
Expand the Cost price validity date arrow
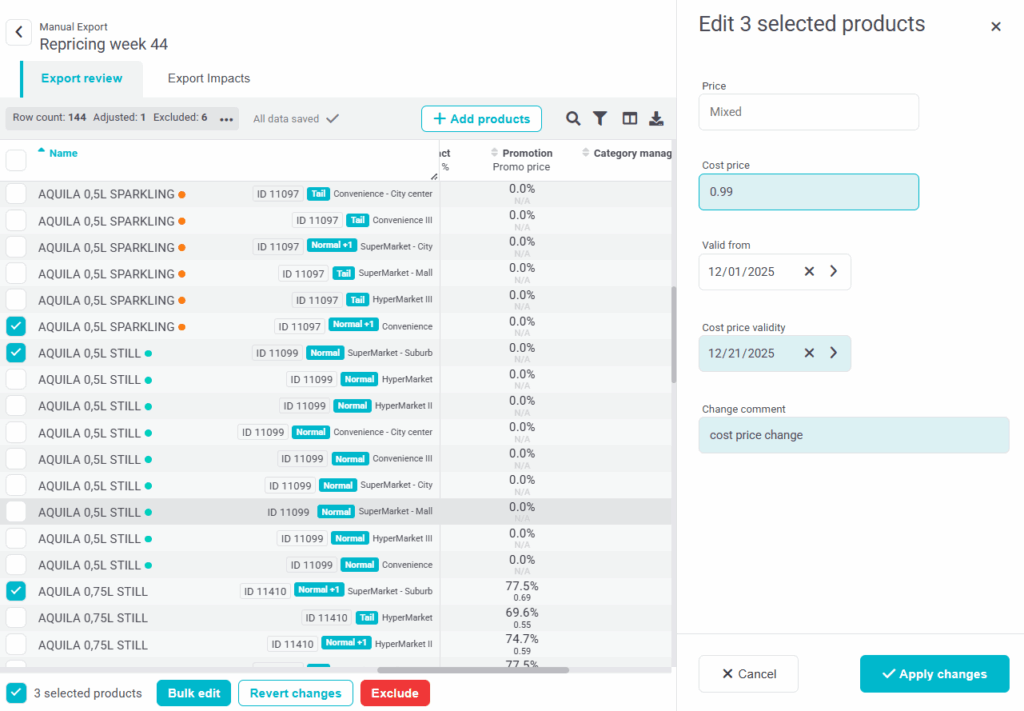pos(834,353)
